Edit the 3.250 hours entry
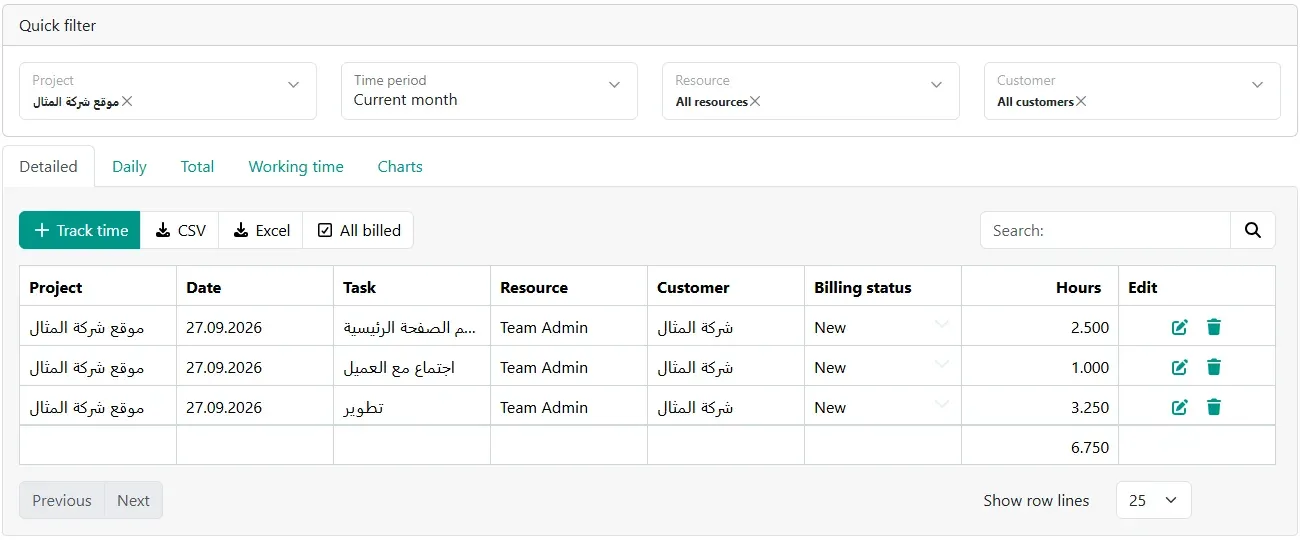The height and width of the screenshot is (540, 1300). (1180, 407)
